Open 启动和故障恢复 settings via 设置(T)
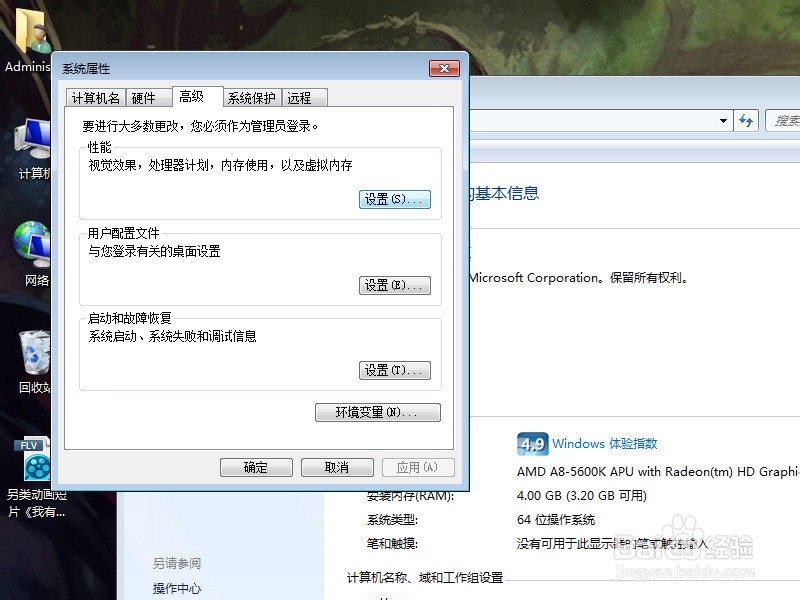 click(393, 370)
